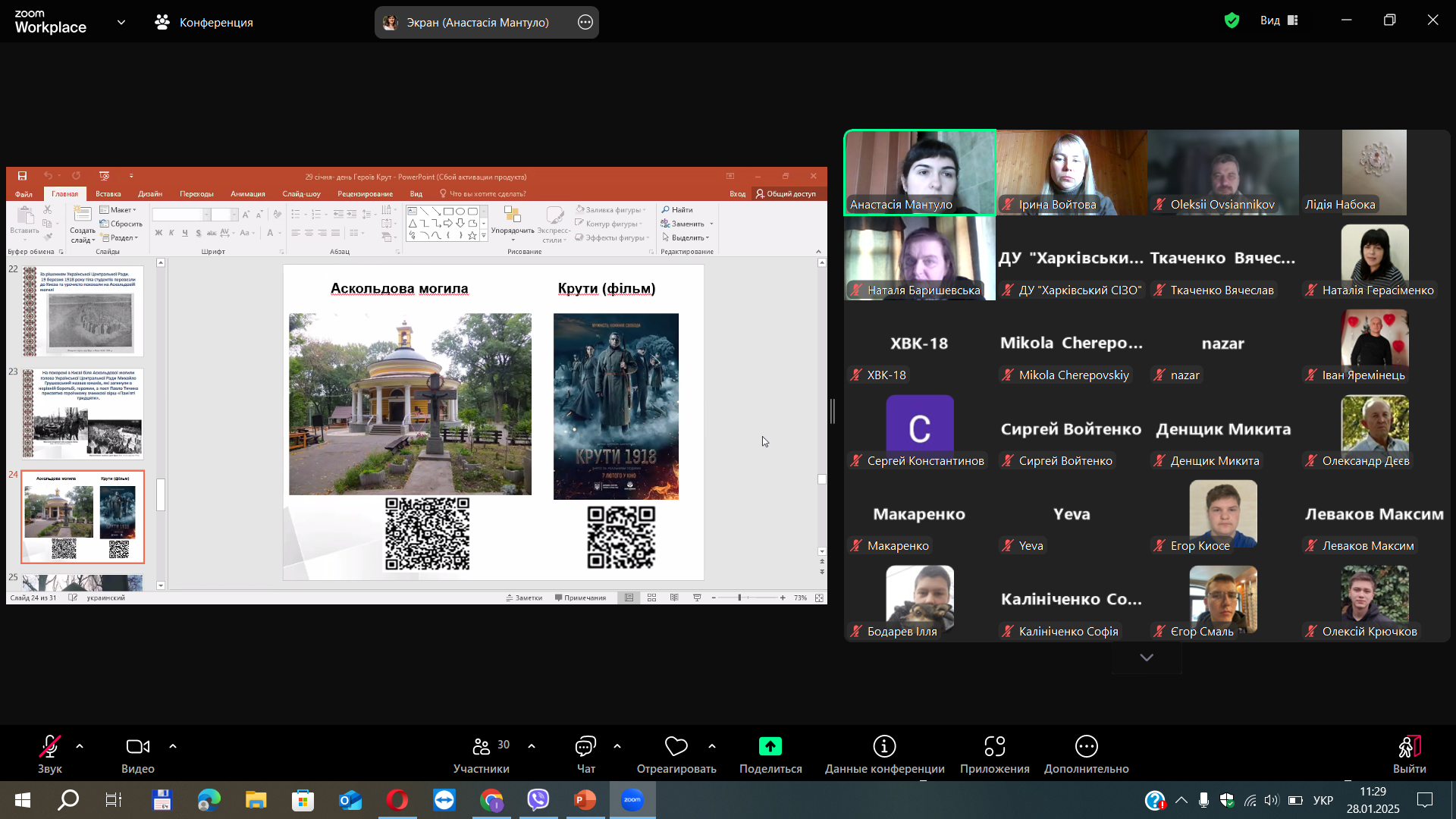Image resolution: width=1456 pixels, height=819 pixels.
Task: Open screen share options ellipsis for Анастасія Мантуло
Action: tap(585, 23)
